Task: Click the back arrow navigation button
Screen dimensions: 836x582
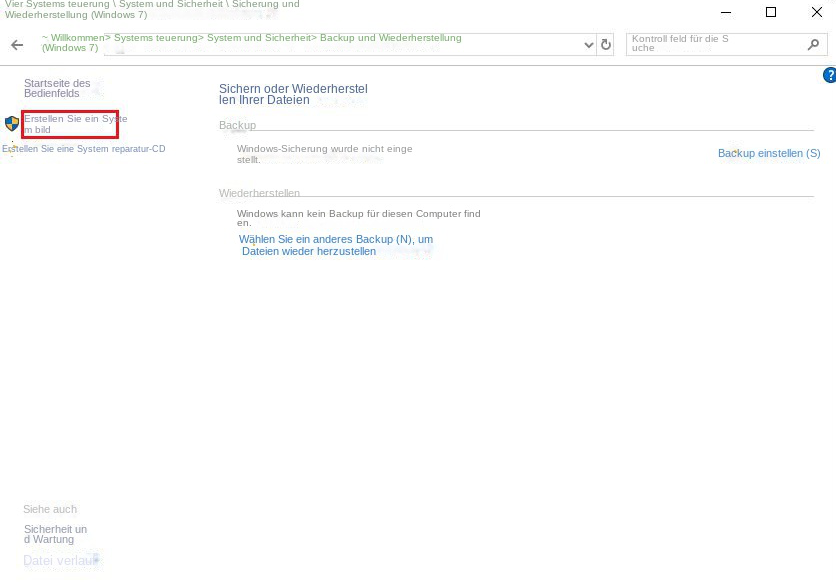Action: [x=17, y=45]
